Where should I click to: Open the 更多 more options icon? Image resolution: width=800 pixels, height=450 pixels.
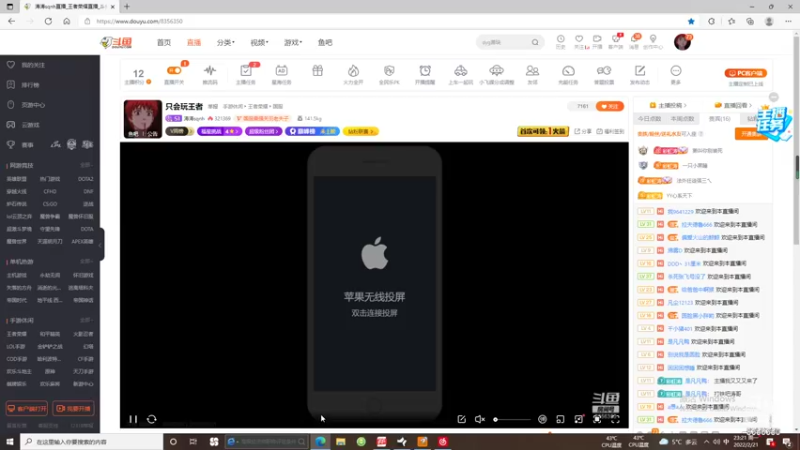[x=676, y=73]
